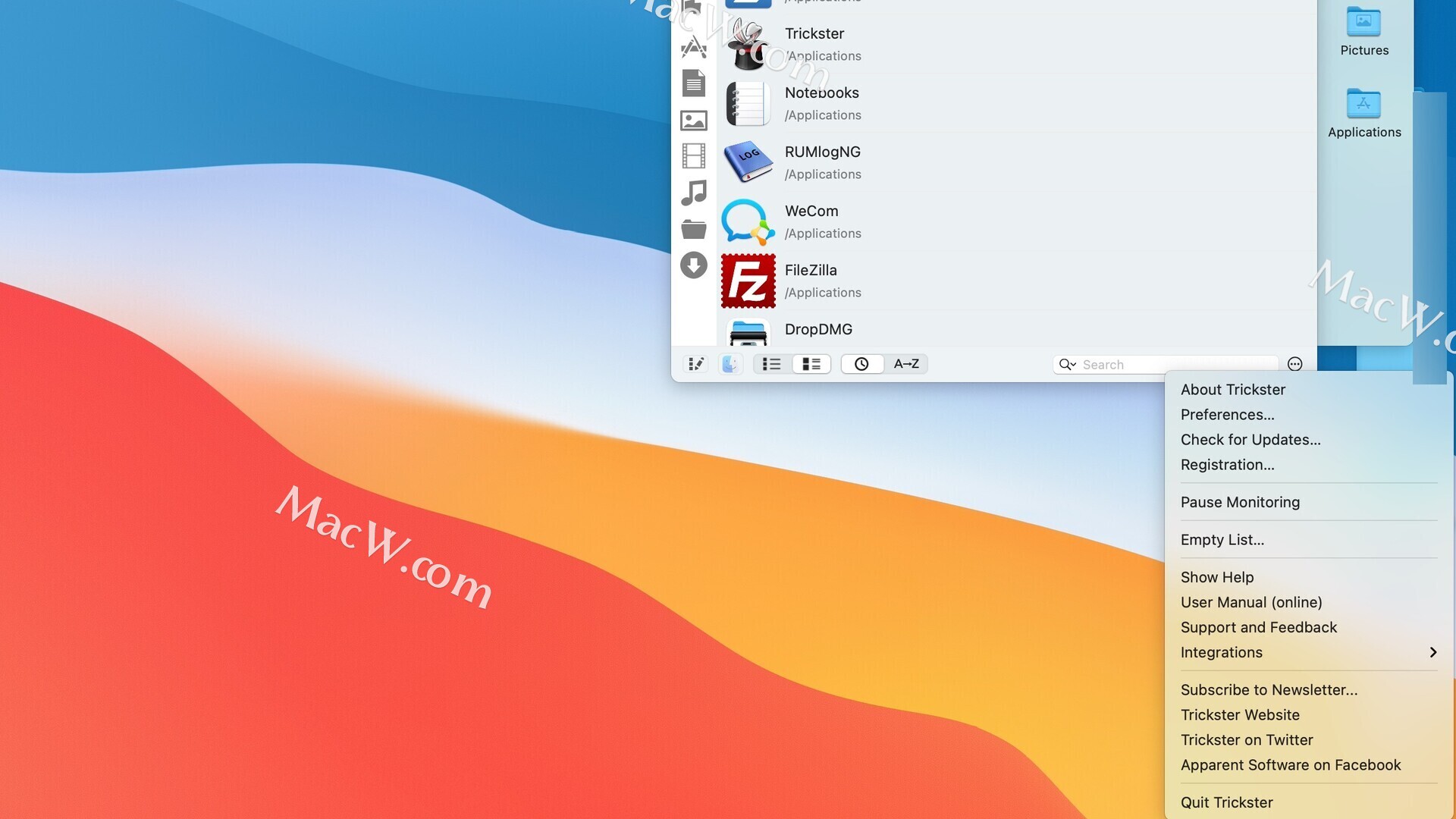Focus the Search field
The image size is (1456, 819).
1166,365
